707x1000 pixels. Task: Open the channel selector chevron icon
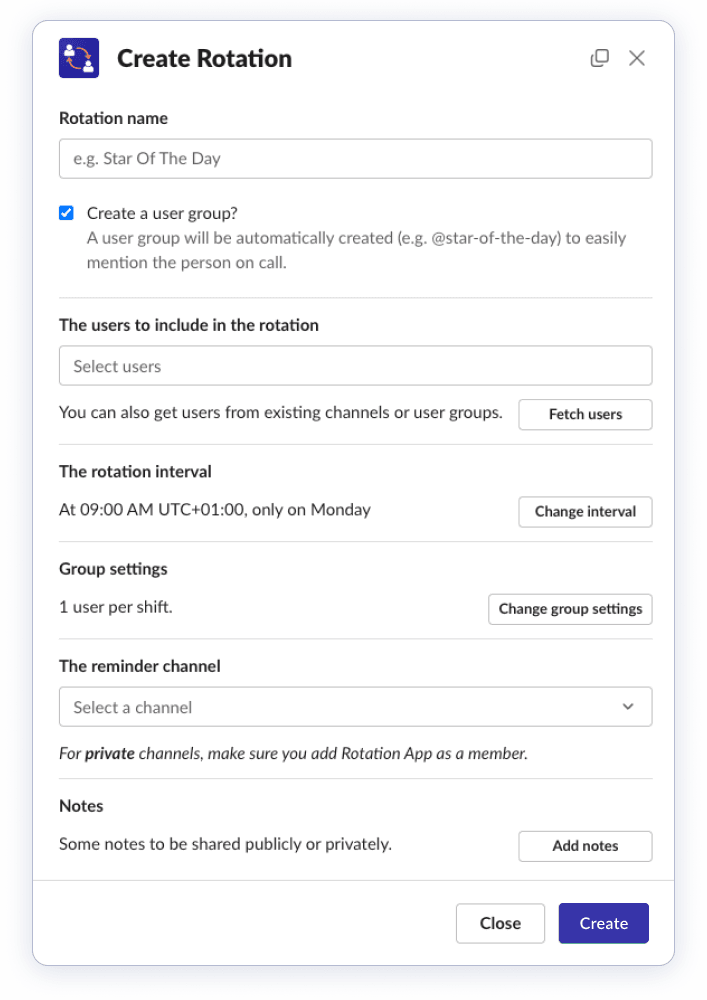(628, 706)
